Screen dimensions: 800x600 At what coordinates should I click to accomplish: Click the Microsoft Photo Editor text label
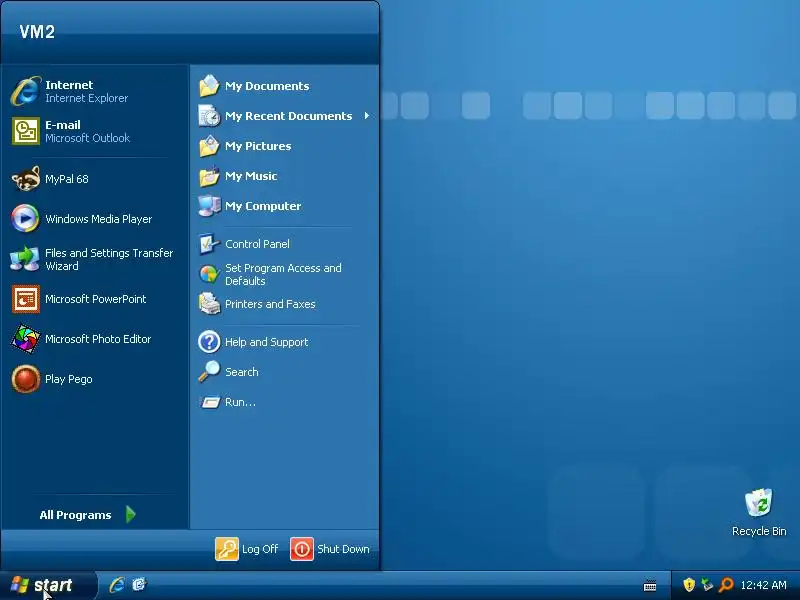(x=98, y=339)
